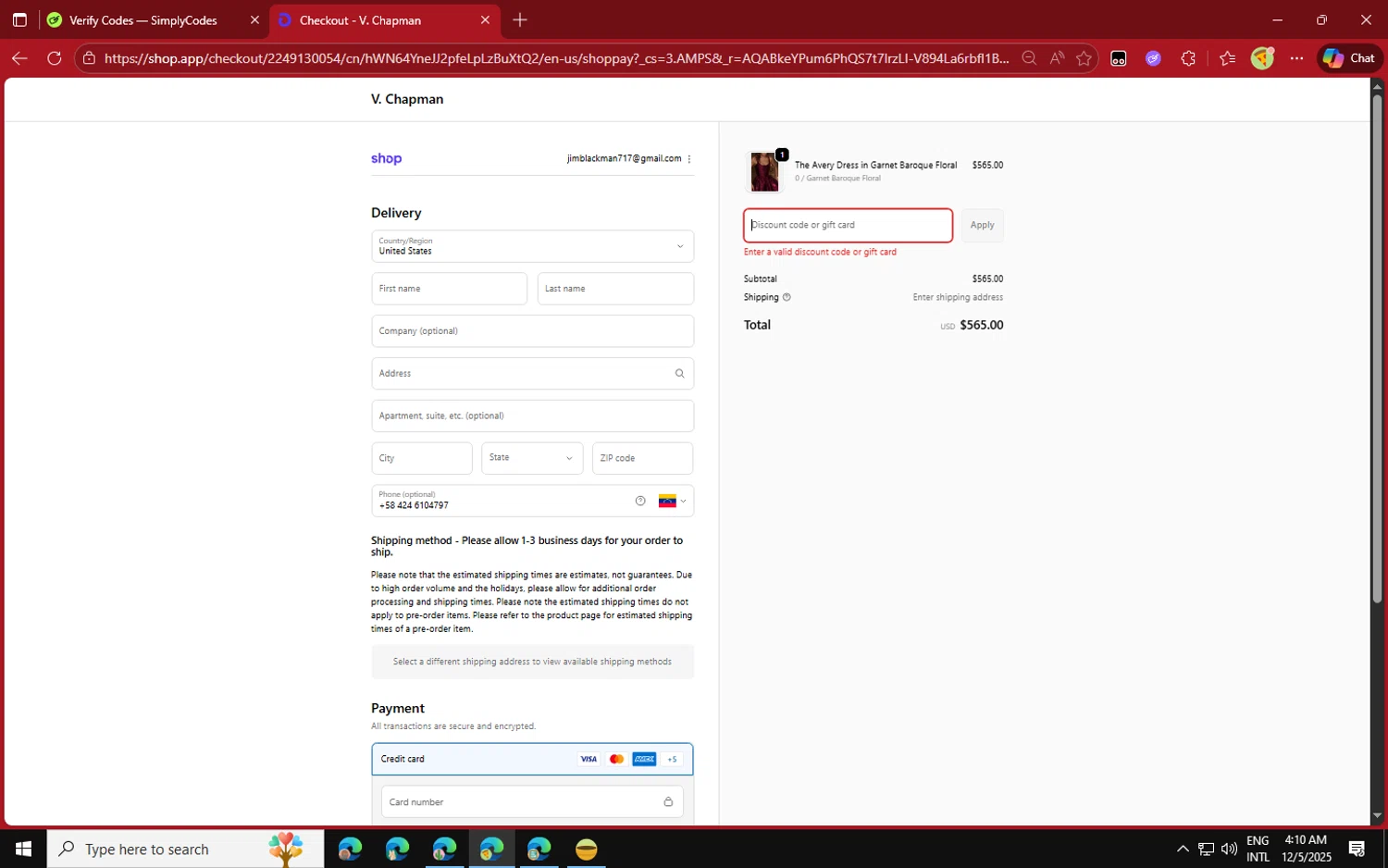
Task: Add this page to favorites star
Action: (x=1084, y=58)
